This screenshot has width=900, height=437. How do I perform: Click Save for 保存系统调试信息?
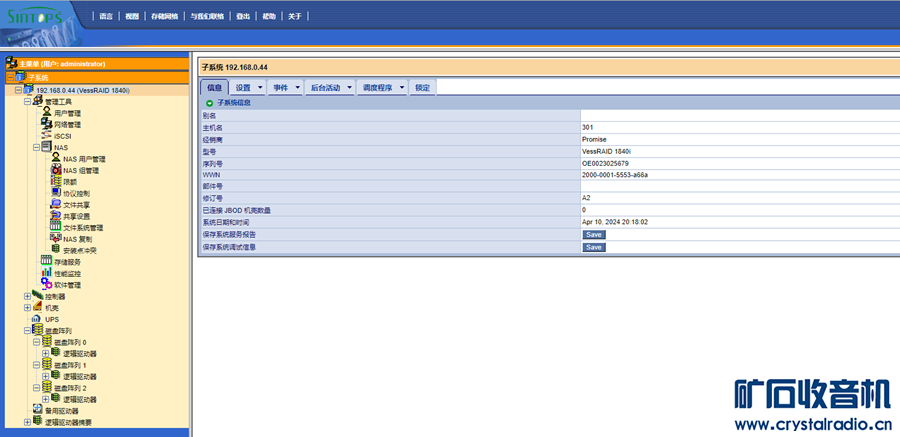point(593,247)
